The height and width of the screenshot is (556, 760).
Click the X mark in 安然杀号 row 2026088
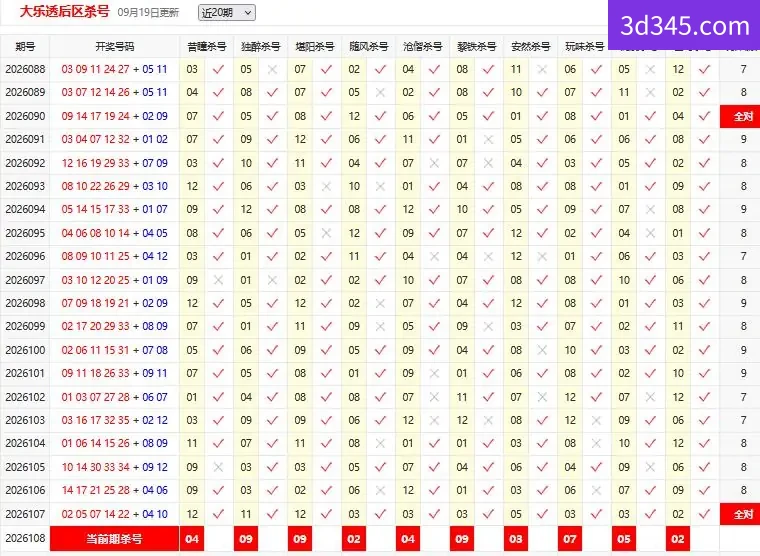[x=542, y=69]
